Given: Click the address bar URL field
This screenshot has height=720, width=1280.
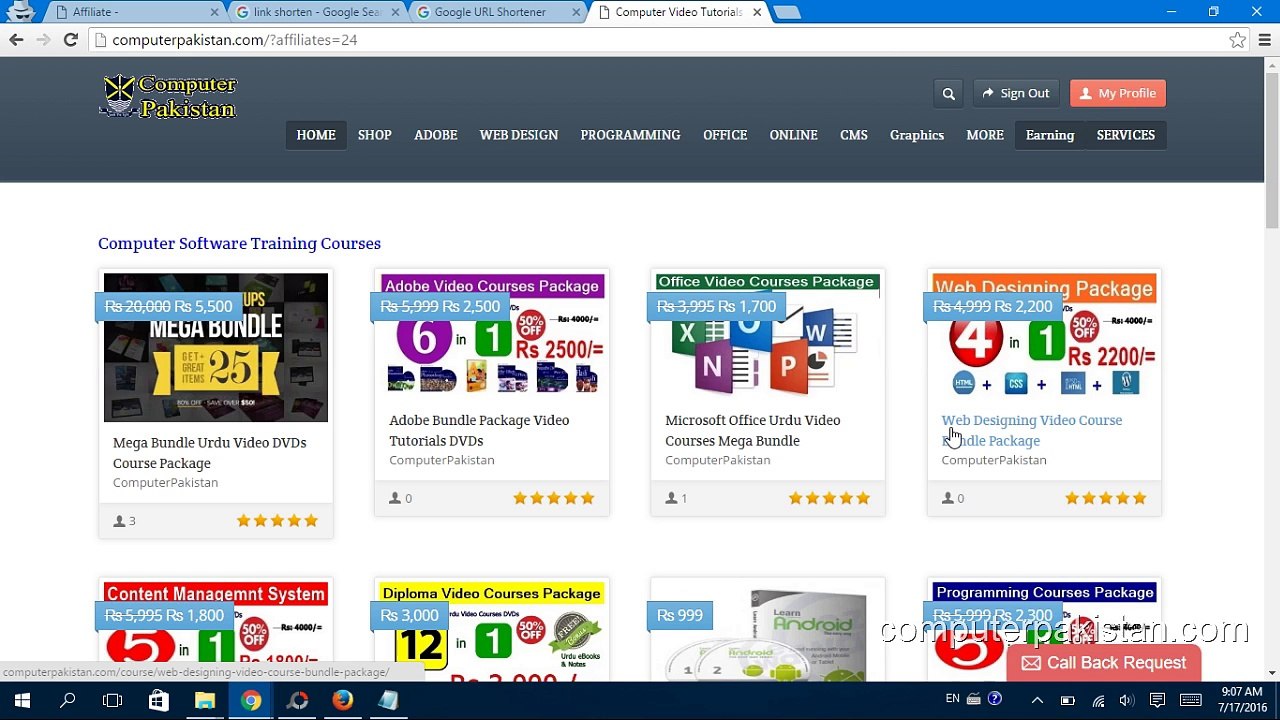Looking at the screenshot, I should [660, 40].
